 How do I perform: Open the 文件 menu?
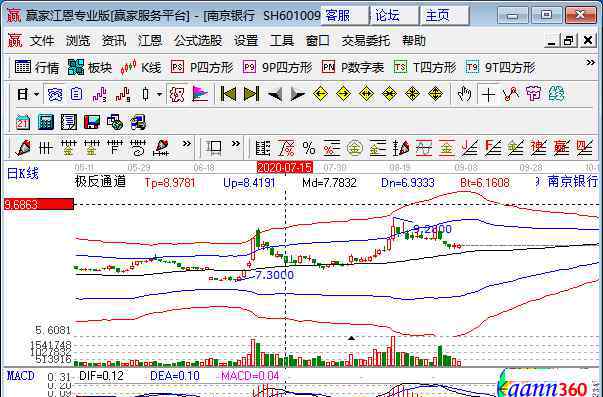pos(42,40)
